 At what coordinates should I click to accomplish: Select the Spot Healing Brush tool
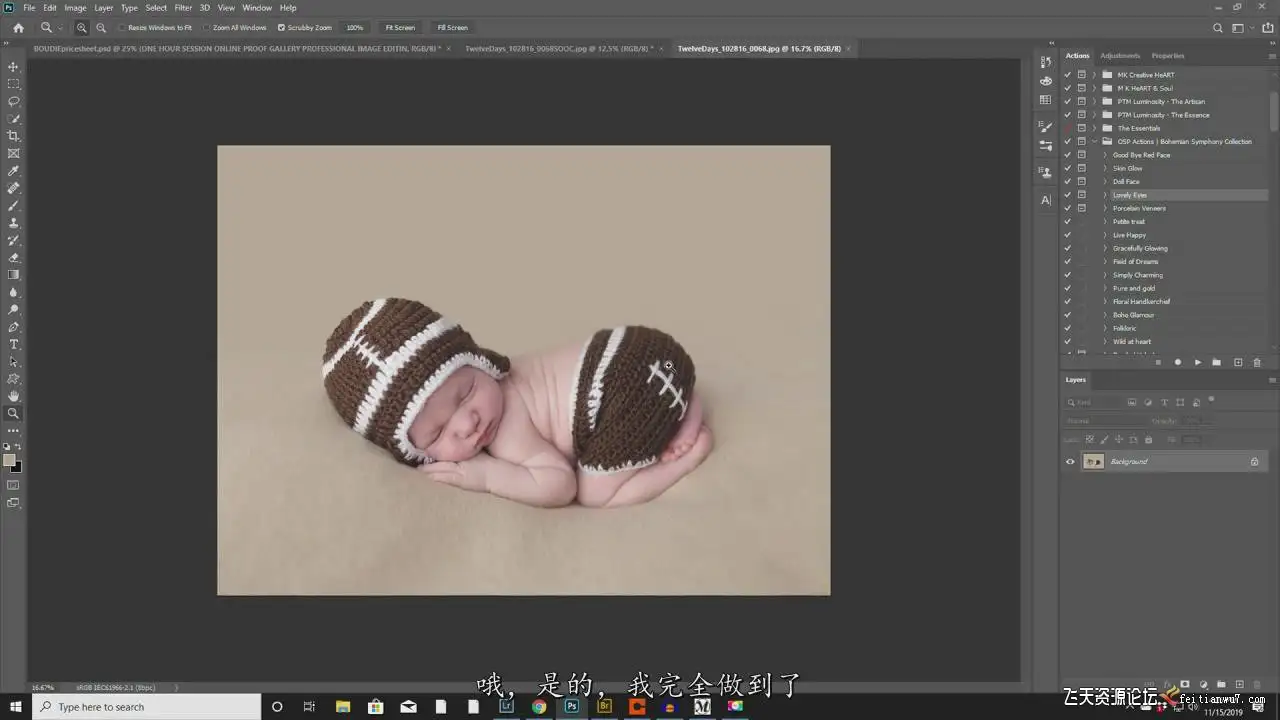click(x=14, y=188)
